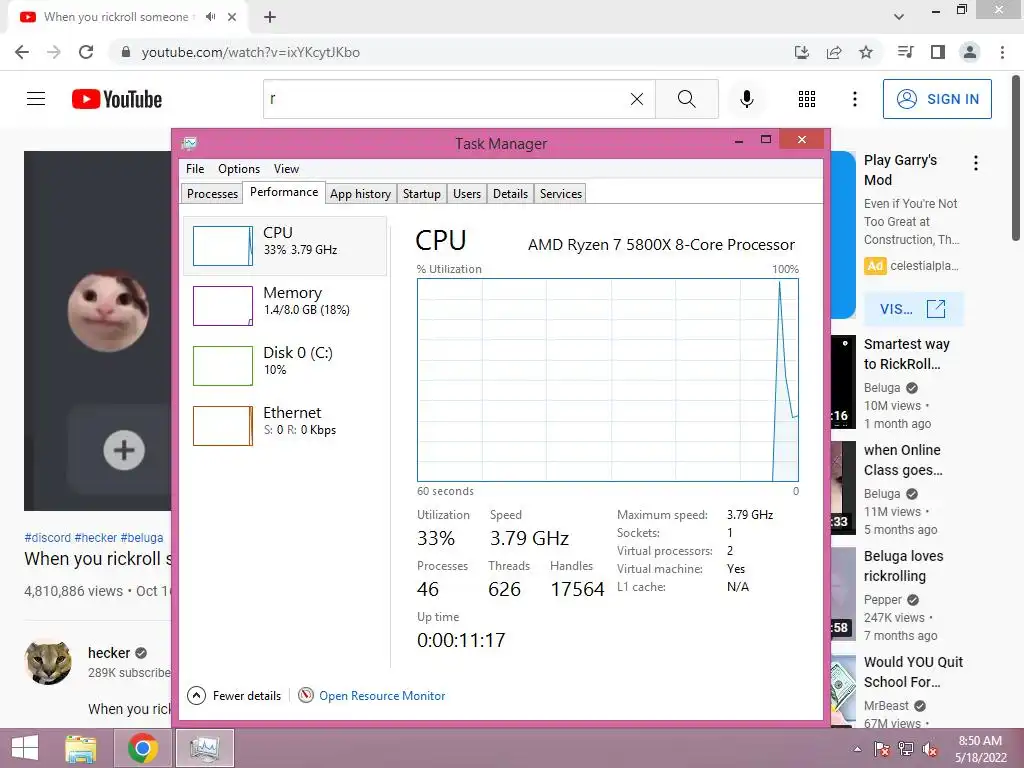Switch to the Services tab
The height and width of the screenshot is (768, 1024).
pyautogui.click(x=561, y=194)
